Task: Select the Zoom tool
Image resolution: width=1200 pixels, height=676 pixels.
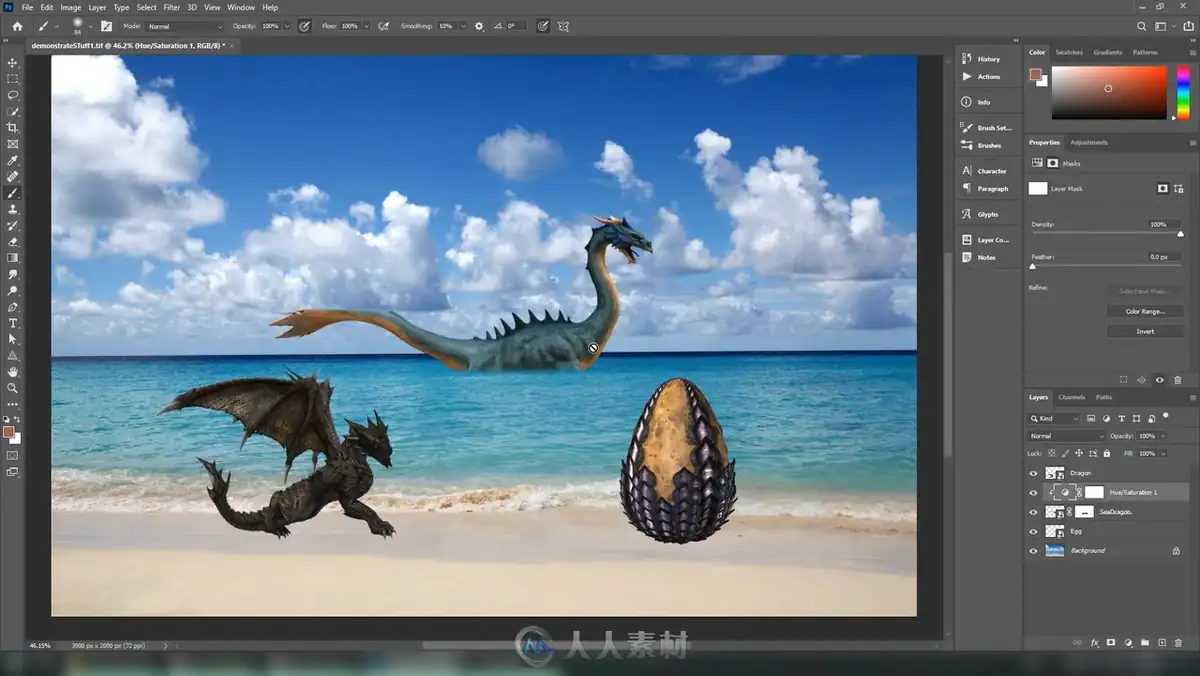Action: coord(13,388)
